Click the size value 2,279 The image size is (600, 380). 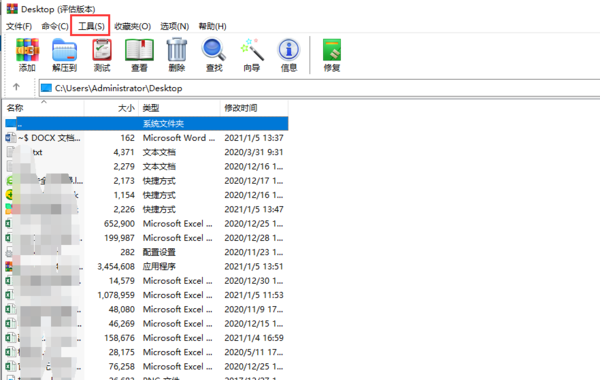(x=124, y=166)
